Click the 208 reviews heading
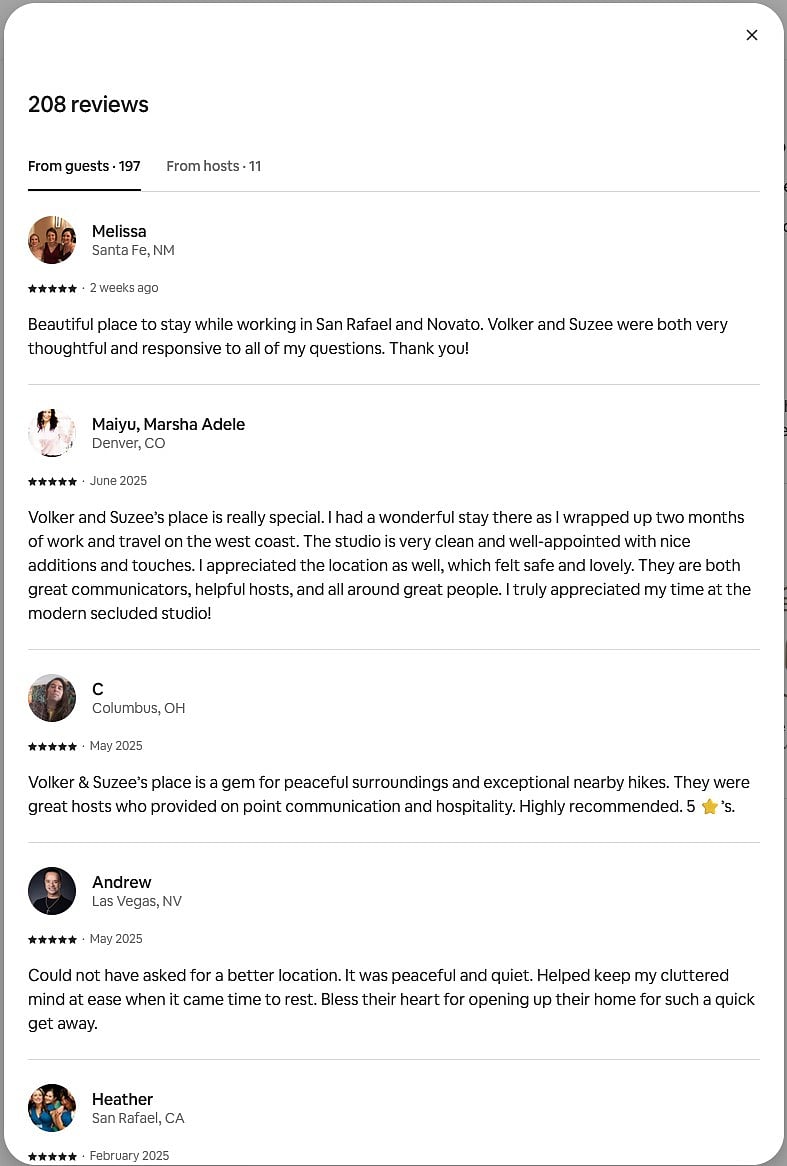Viewport: 787px width, 1166px height. click(89, 105)
